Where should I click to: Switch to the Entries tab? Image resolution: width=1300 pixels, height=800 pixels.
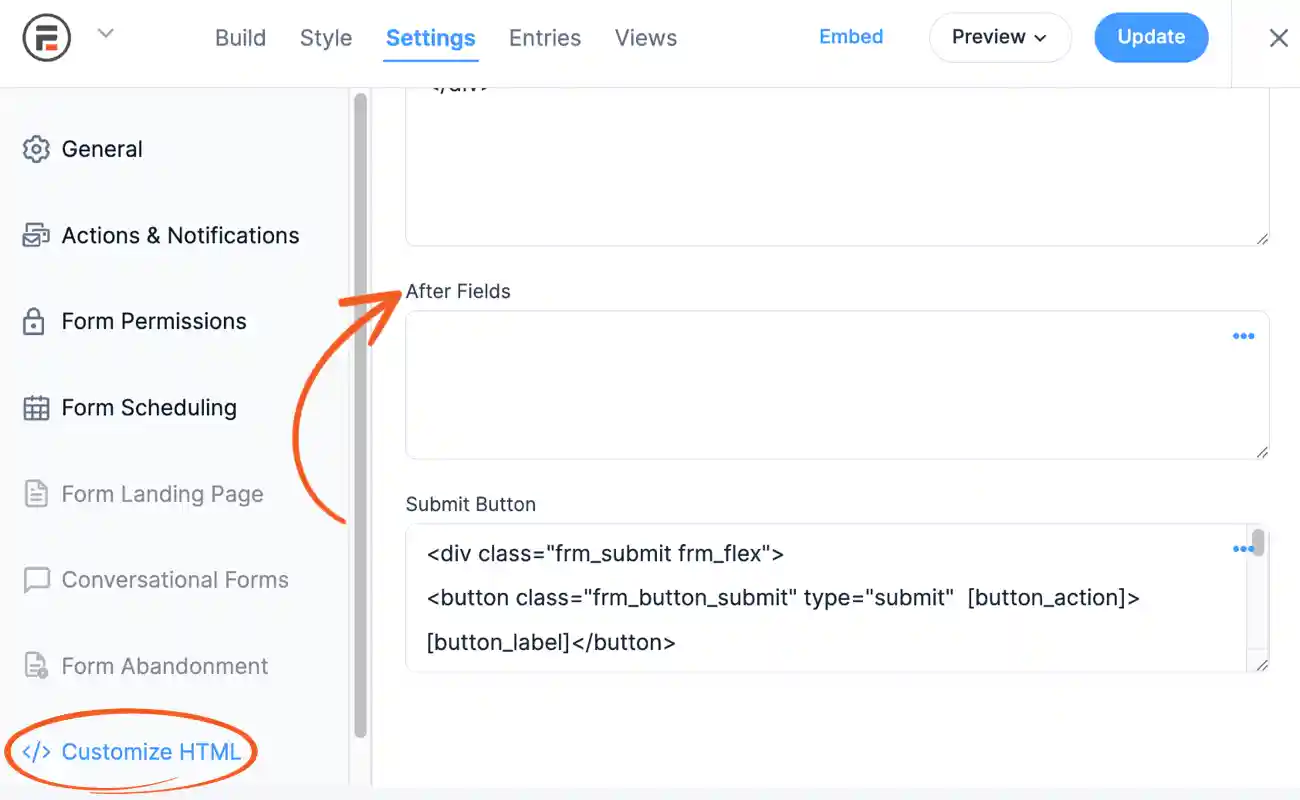pyautogui.click(x=544, y=37)
